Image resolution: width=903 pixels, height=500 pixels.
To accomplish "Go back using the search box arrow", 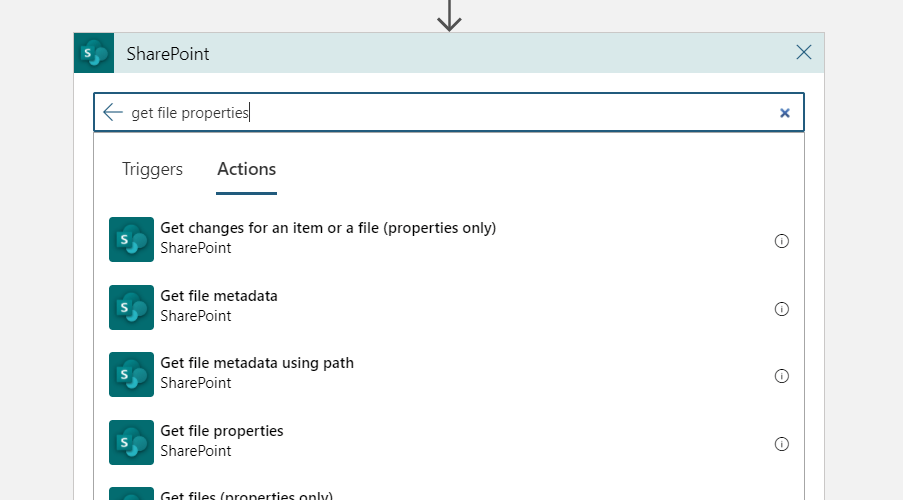I will pos(113,112).
